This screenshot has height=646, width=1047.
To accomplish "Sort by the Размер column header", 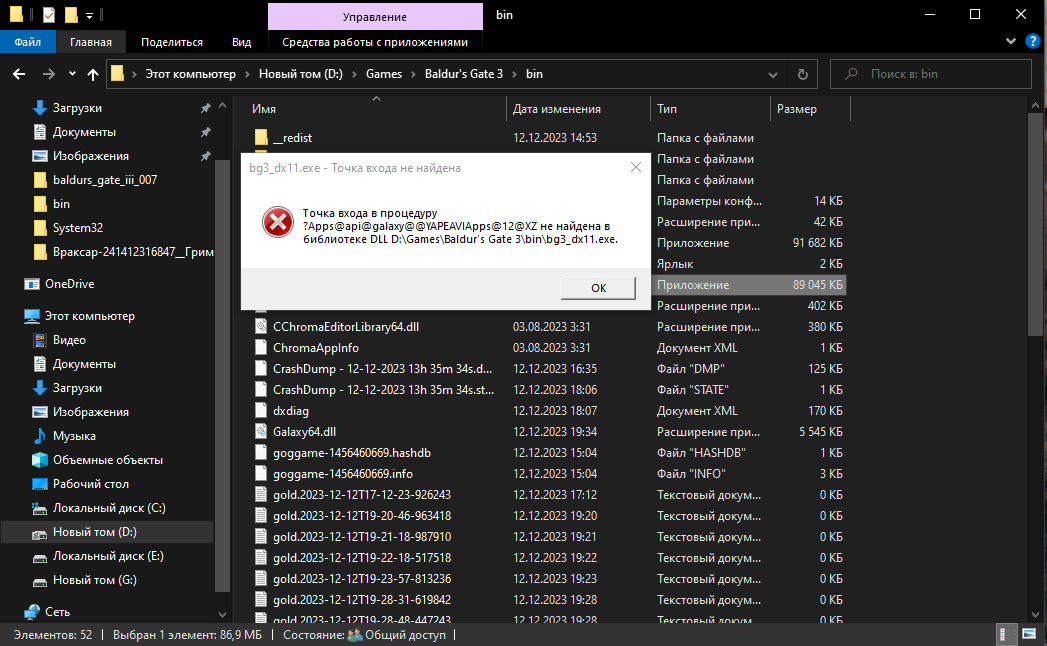I will pos(796,109).
